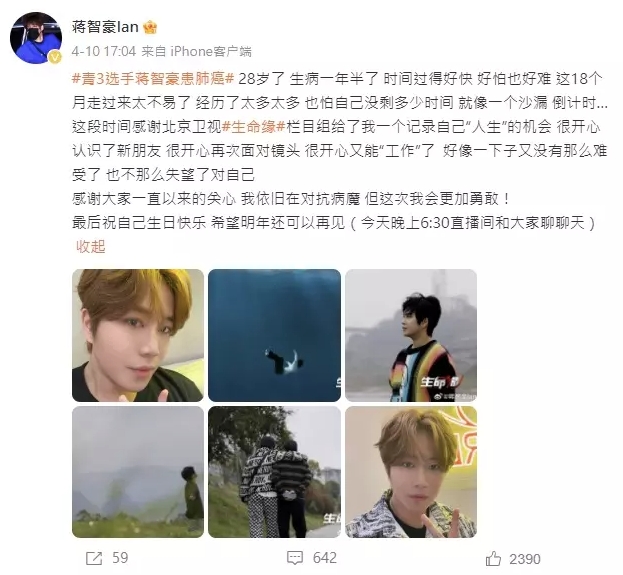Image resolution: width=623 pixels, height=575 pixels.
Task: Collapse the post text with 收起
Action: pos(91,246)
